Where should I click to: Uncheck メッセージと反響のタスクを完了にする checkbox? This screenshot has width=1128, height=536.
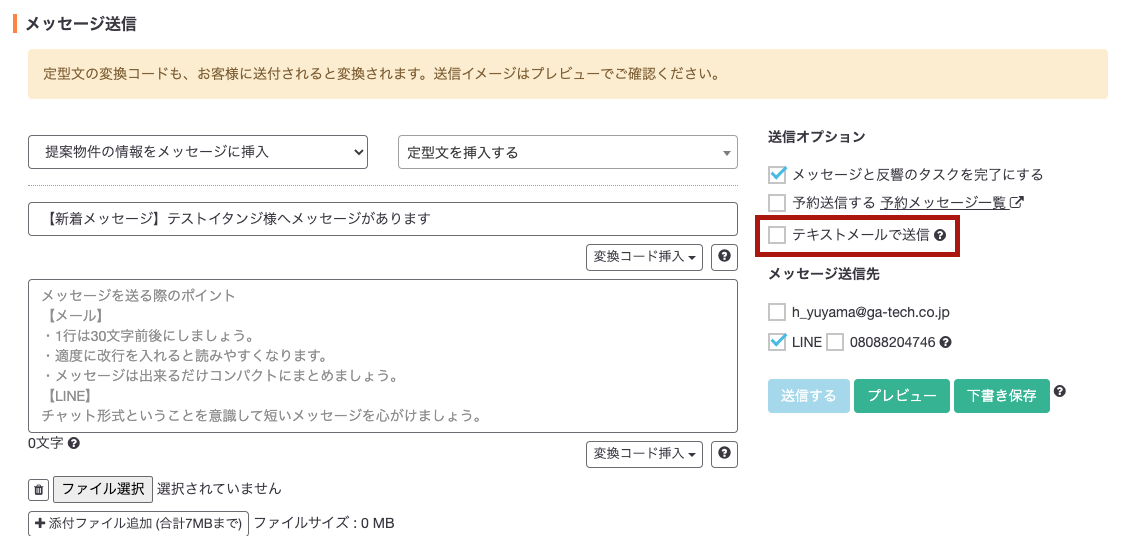(x=777, y=174)
